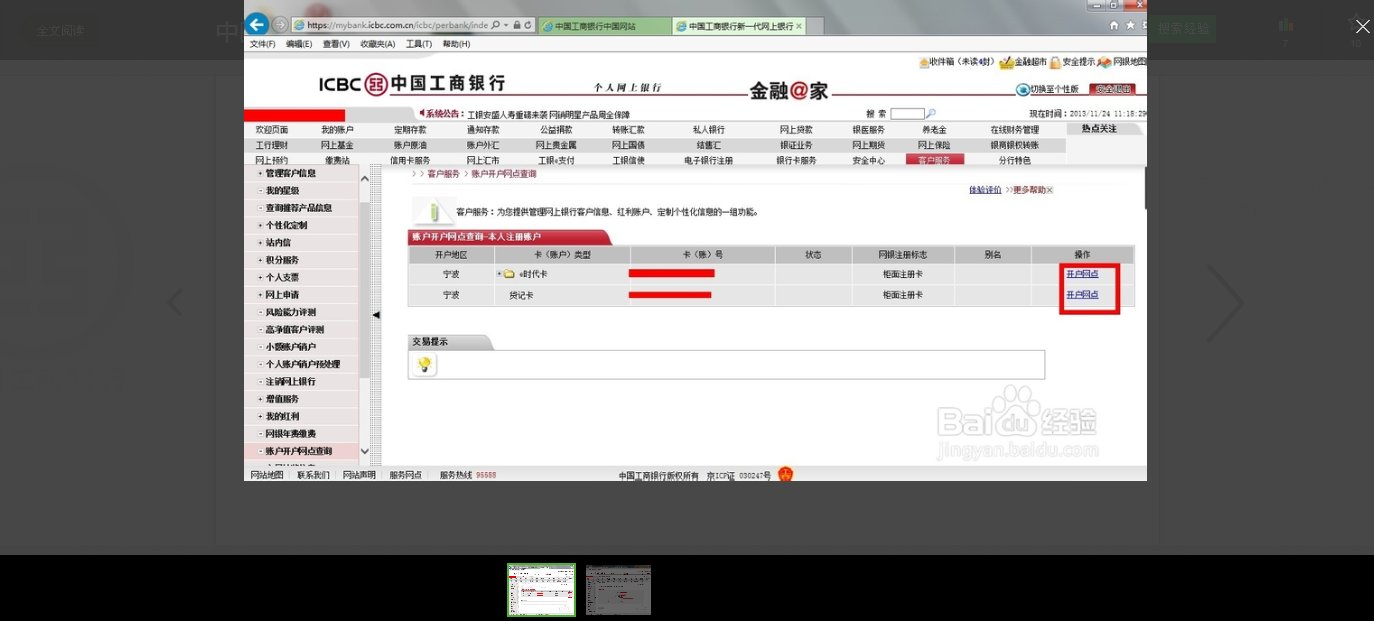Click in the 搜索 search input field
This screenshot has height=621, width=1374.
[907, 114]
